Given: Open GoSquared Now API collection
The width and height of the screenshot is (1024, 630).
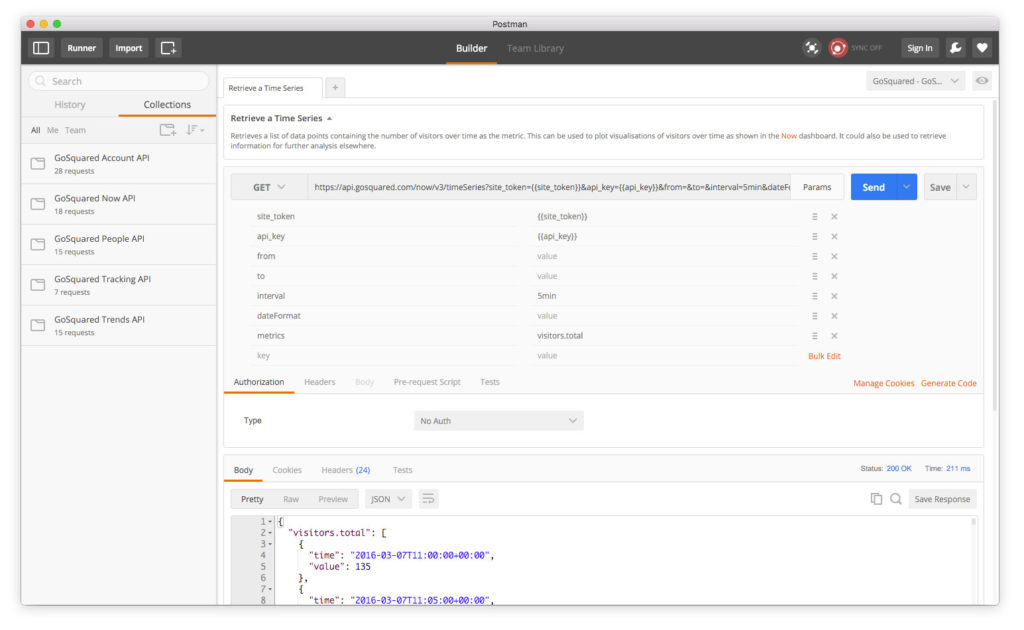Looking at the screenshot, I should pyautogui.click(x=119, y=204).
